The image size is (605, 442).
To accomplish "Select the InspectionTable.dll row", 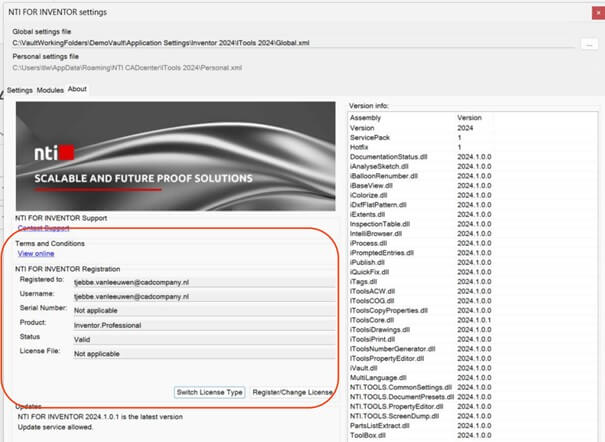I will point(473,224).
